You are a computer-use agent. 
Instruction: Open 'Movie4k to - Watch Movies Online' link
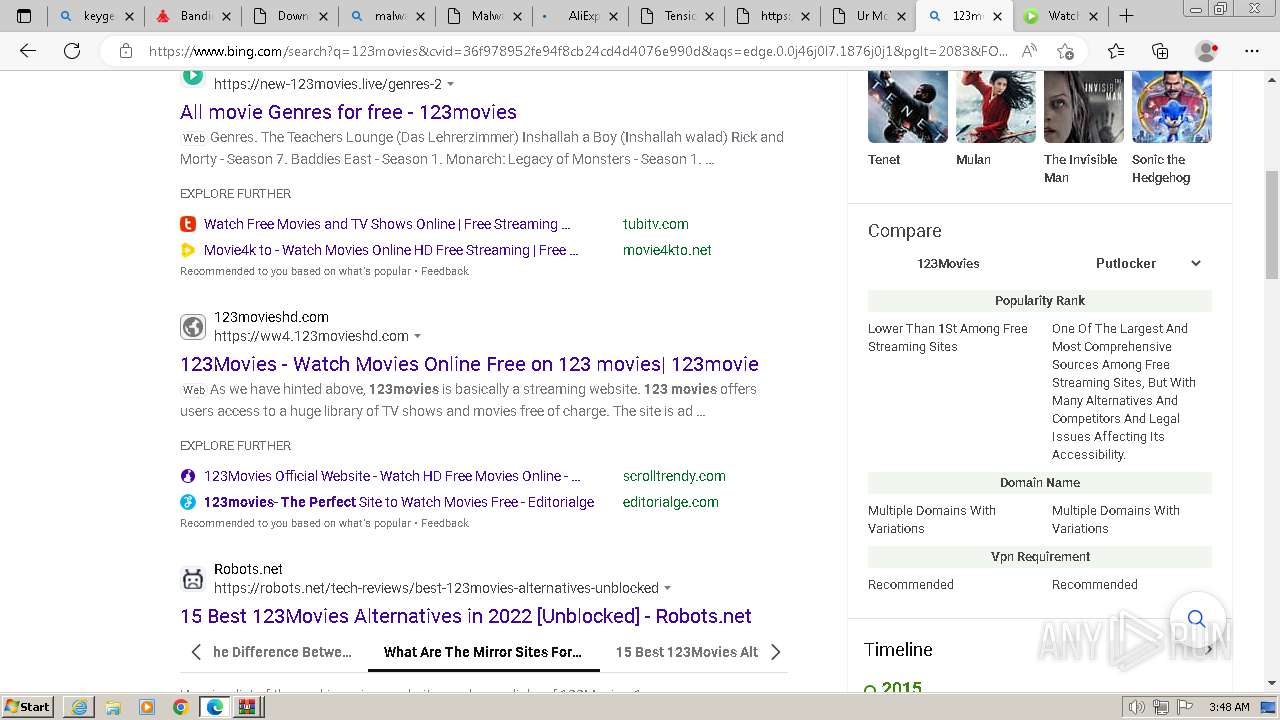point(391,250)
